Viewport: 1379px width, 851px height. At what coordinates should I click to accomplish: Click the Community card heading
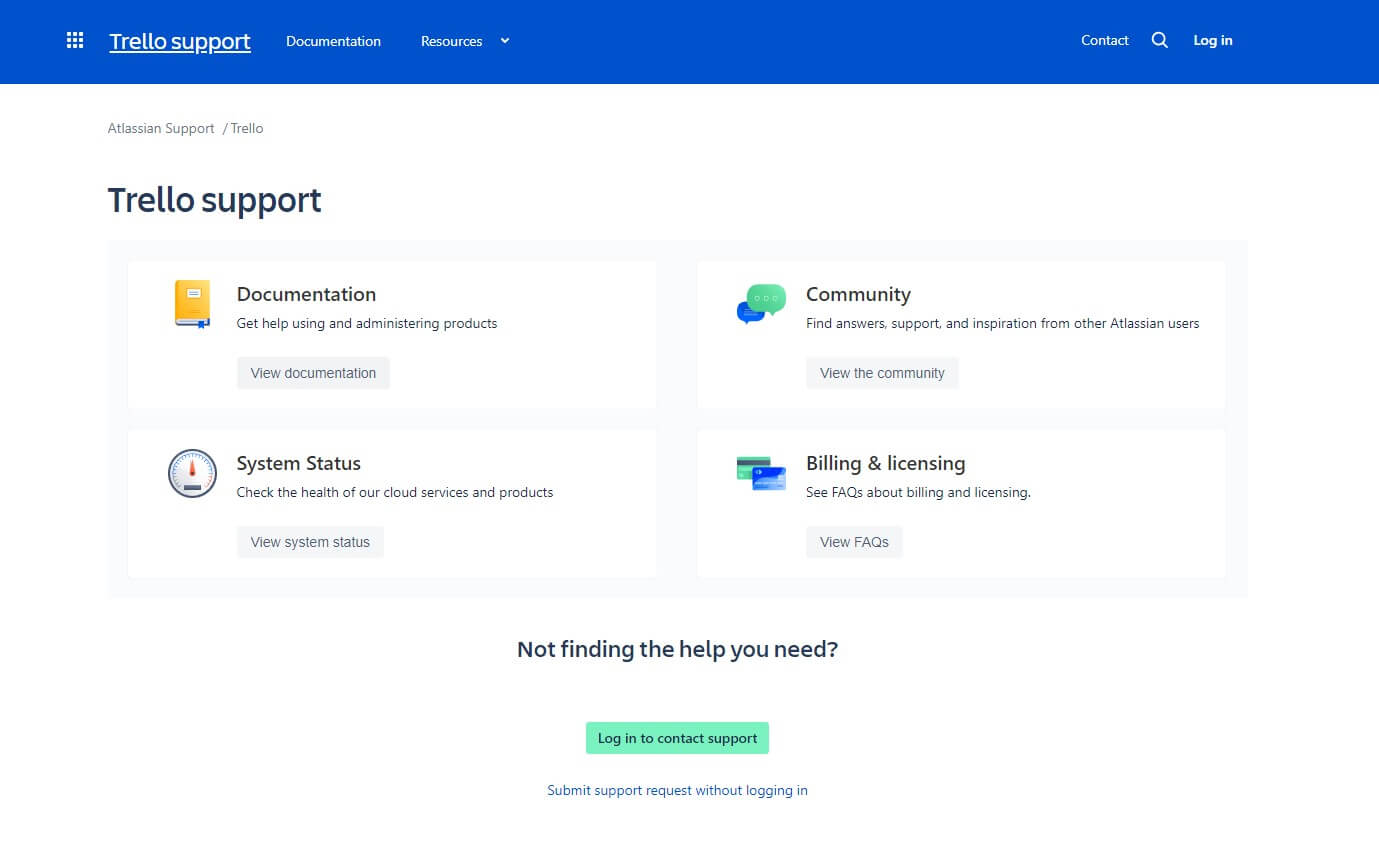pyautogui.click(x=858, y=294)
